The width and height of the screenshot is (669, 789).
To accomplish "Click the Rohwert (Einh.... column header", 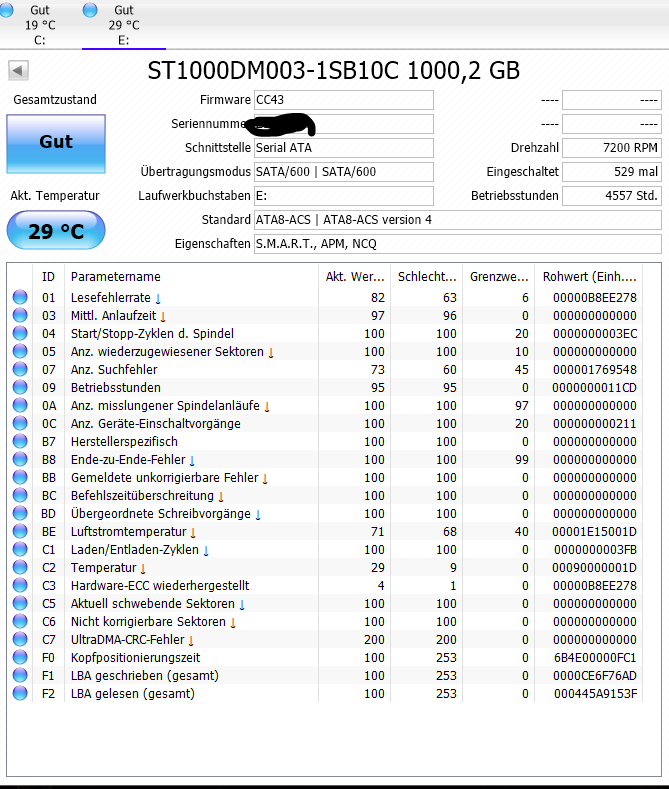I will click(x=589, y=276).
